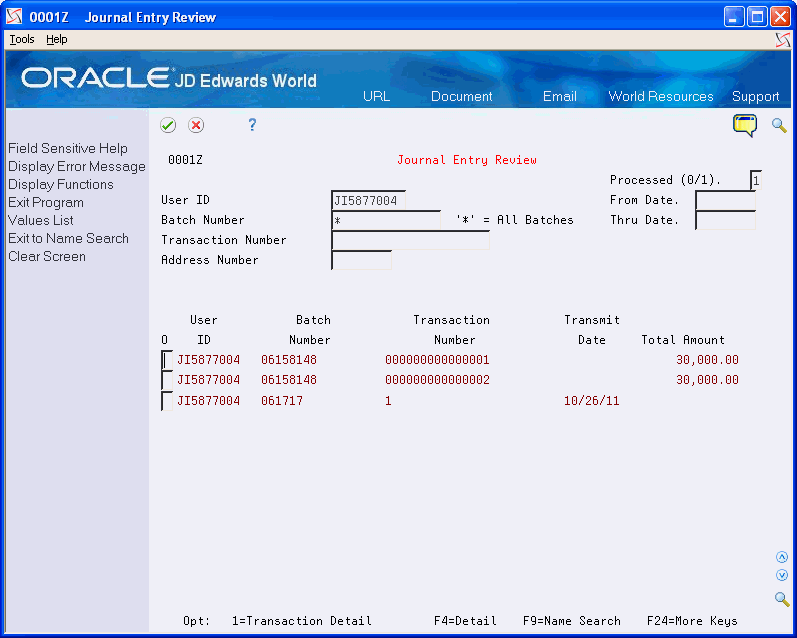The width and height of the screenshot is (797, 638).
Task: Click the page down arrow icon
Action: click(x=782, y=575)
